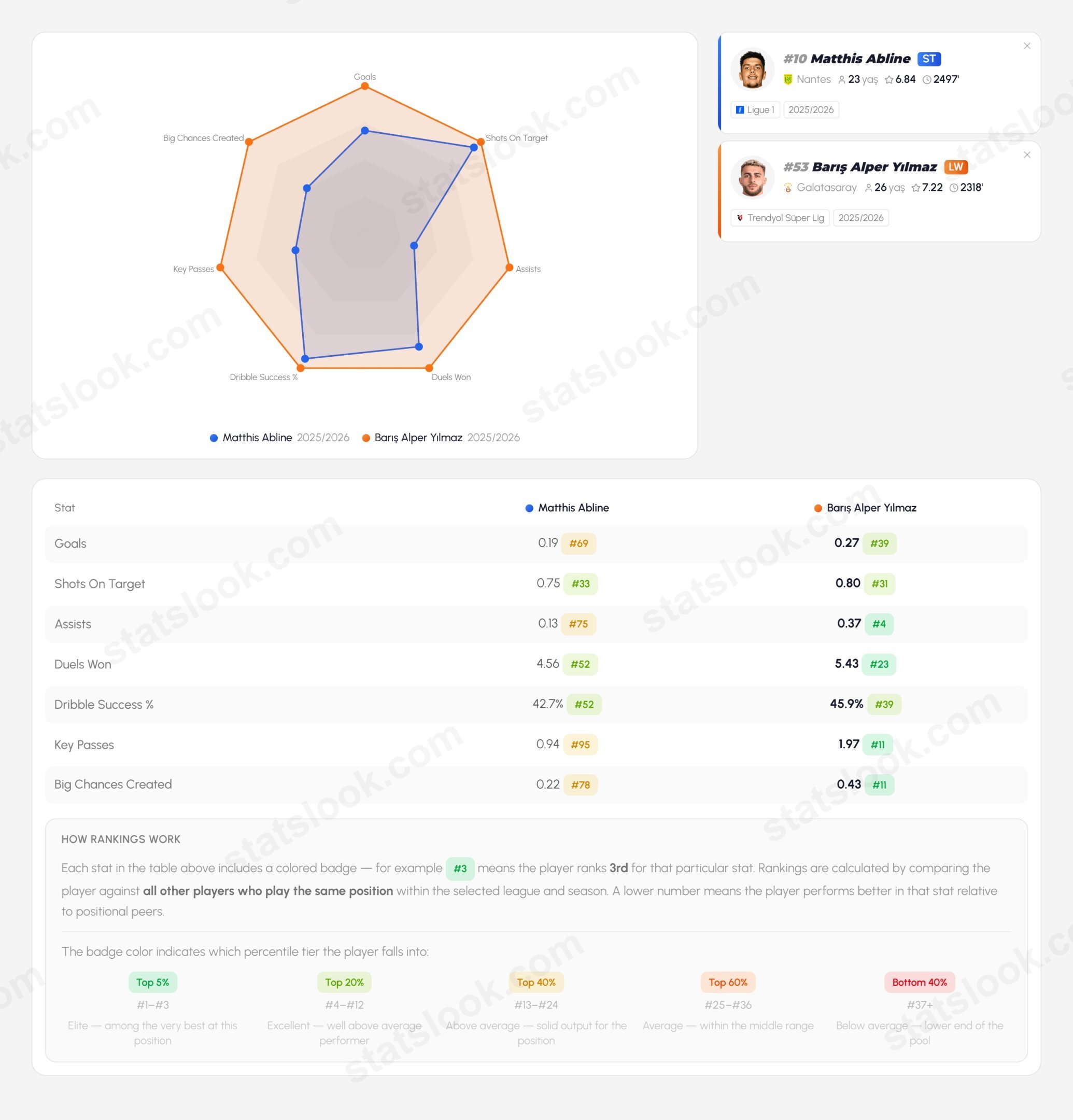
Task: Select the Ligue 1 league badge
Action: coord(755,110)
